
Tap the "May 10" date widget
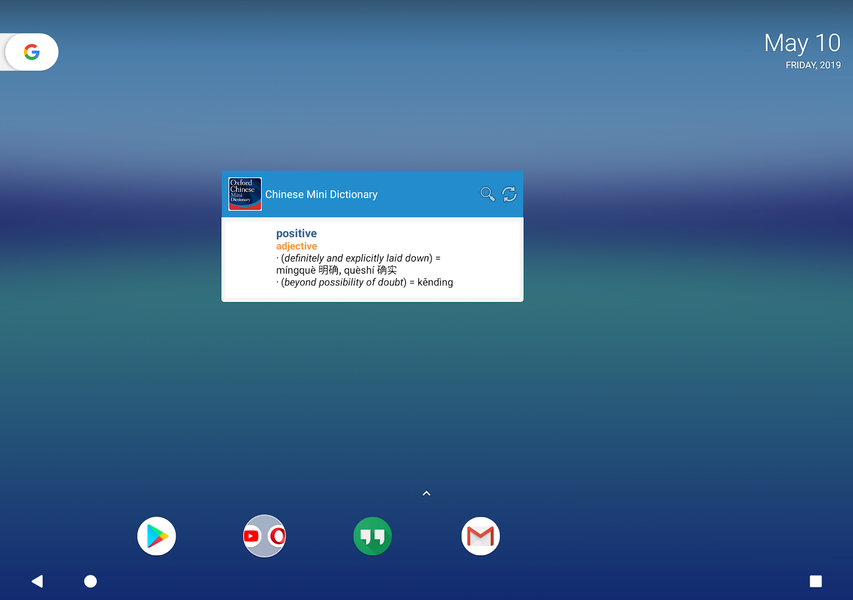802,43
